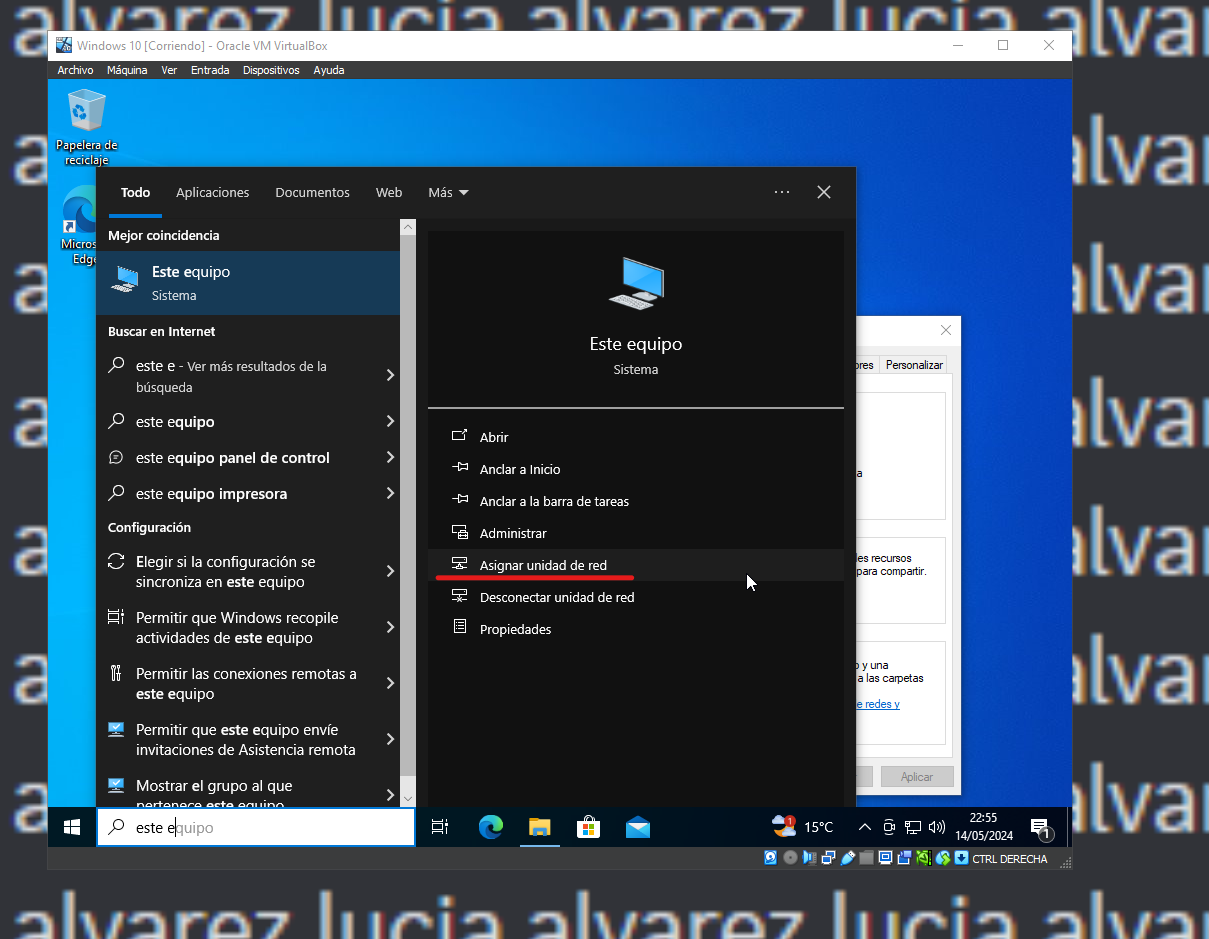Open Microsoft Edge from the taskbar
The image size is (1209, 939).
pos(490,827)
